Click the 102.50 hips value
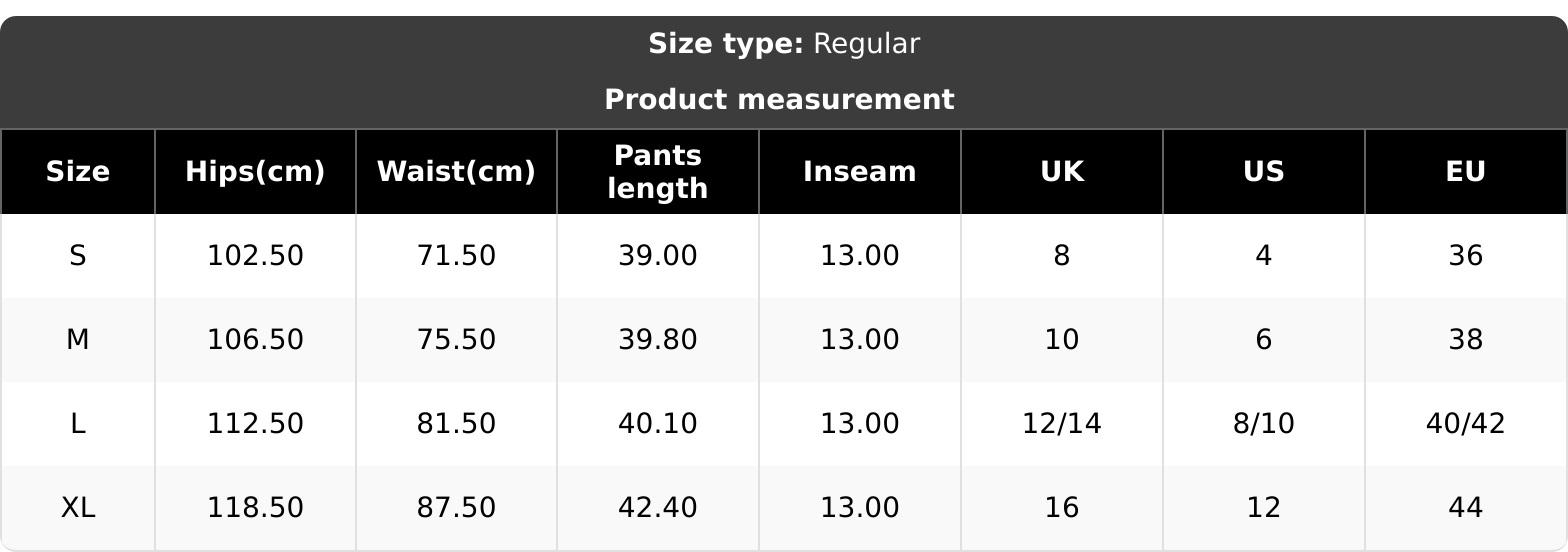The image size is (1568, 552). 255,256
